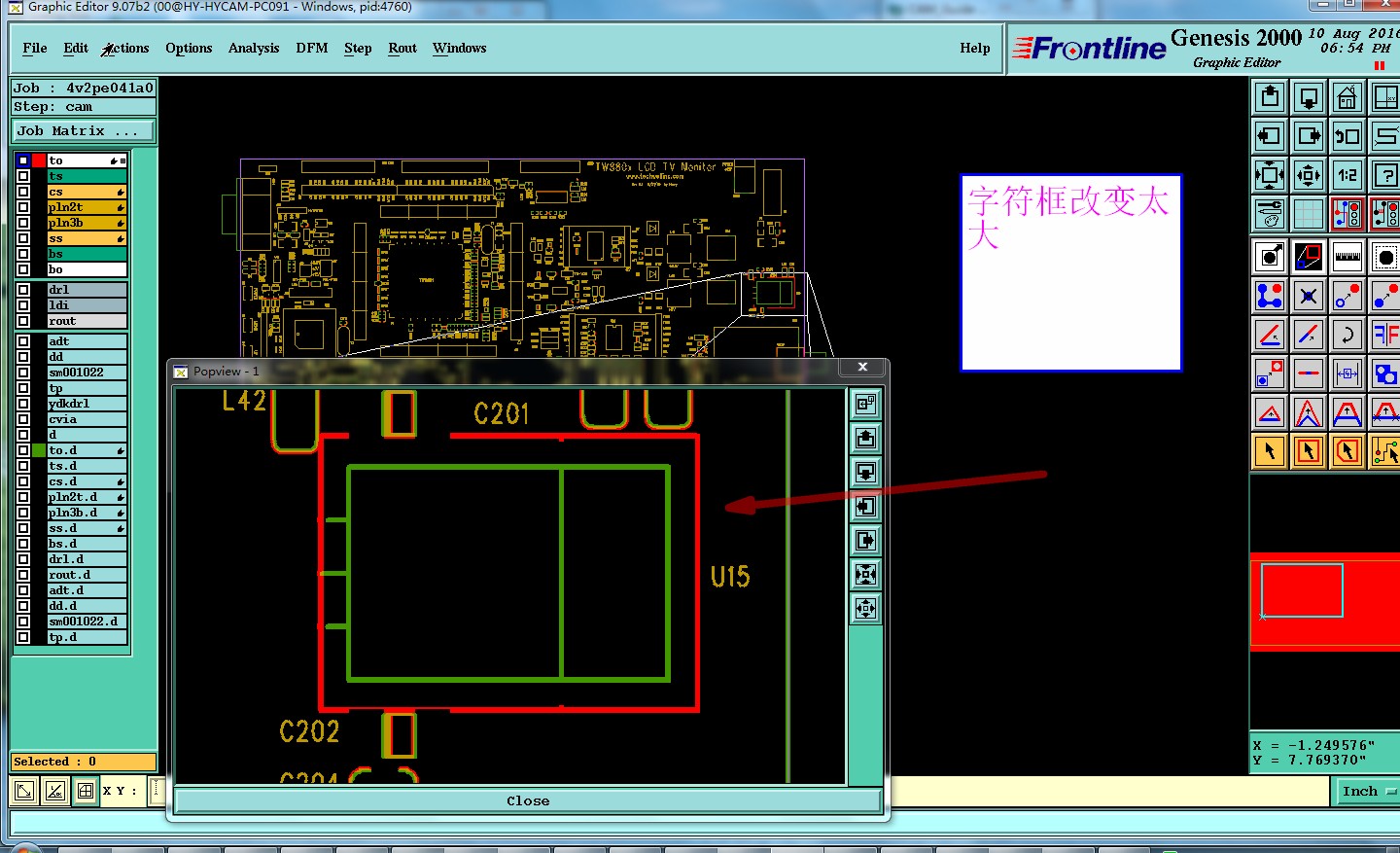Check the box for layer ss
Viewport: 1400px width, 853px height.
click(22, 238)
